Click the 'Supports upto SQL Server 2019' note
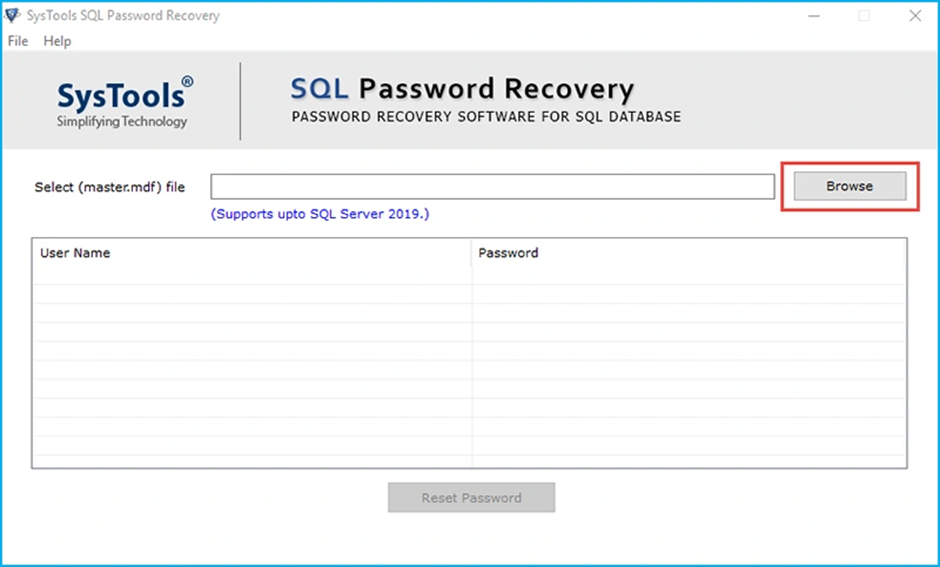Viewport: 940px width, 567px height. (x=319, y=214)
